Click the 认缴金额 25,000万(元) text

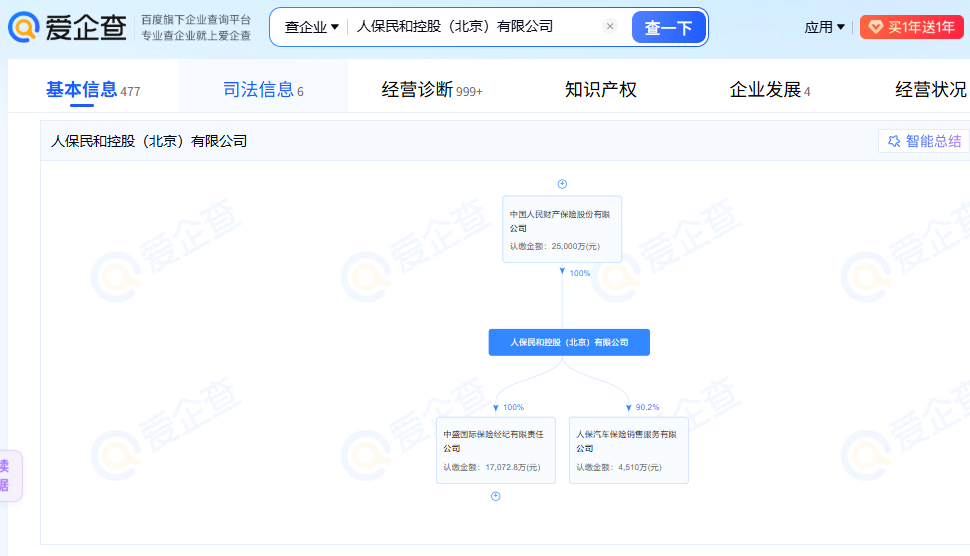click(x=554, y=246)
